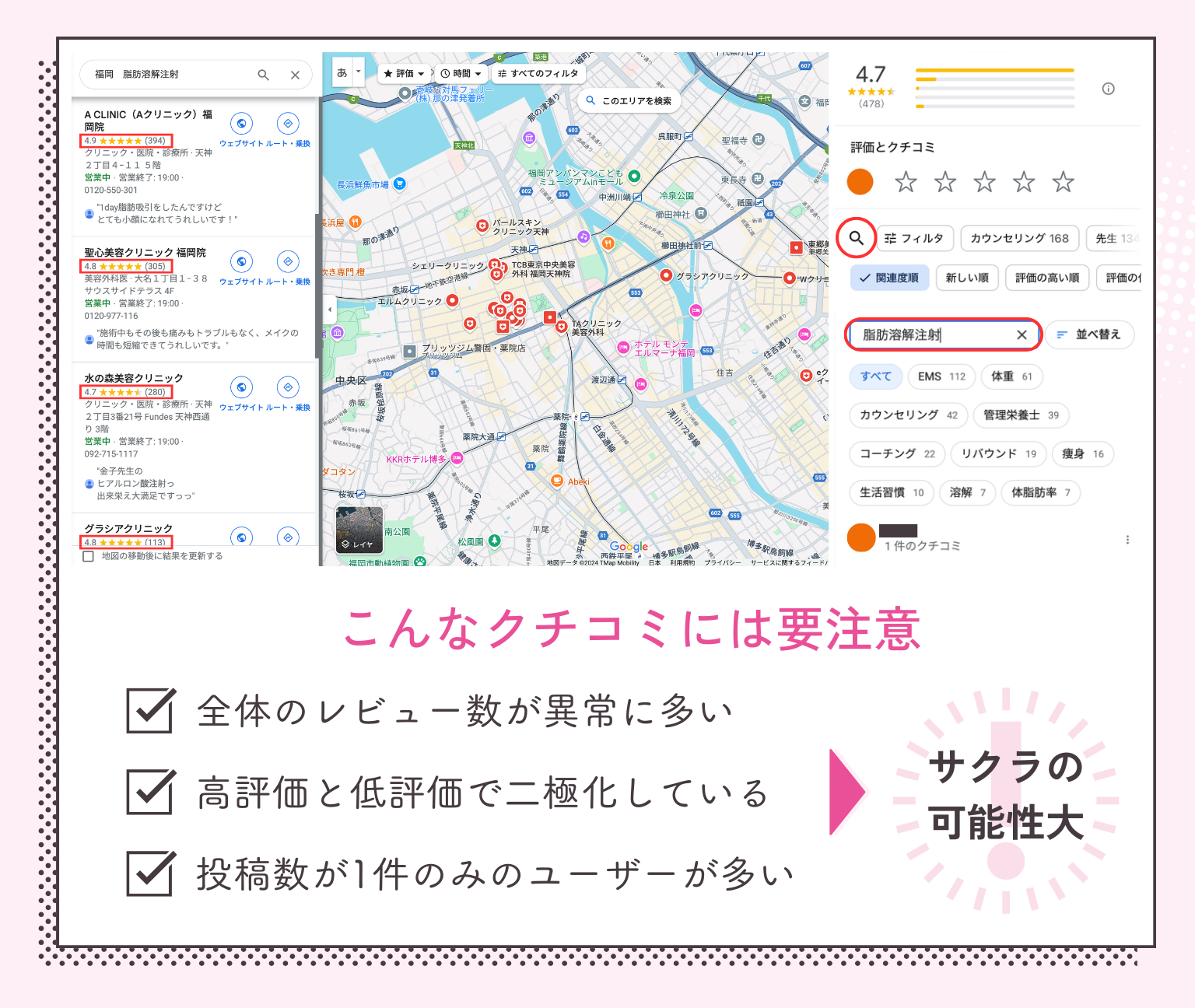Sort reviews by 新しい順
The width and height of the screenshot is (1195, 1008).
967,278
